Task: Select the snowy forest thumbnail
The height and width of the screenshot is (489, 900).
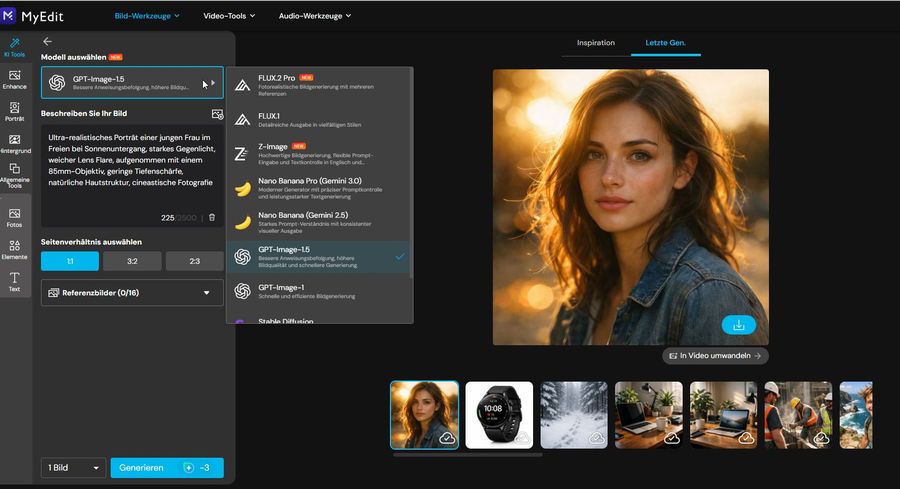Action: point(574,415)
